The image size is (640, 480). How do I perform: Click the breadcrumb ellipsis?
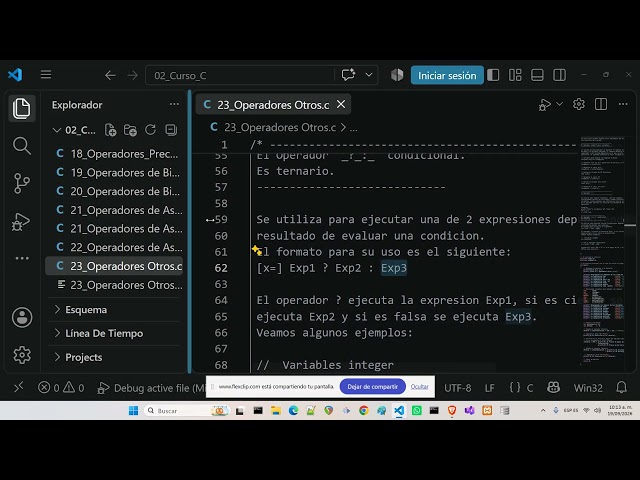(353, 128)
